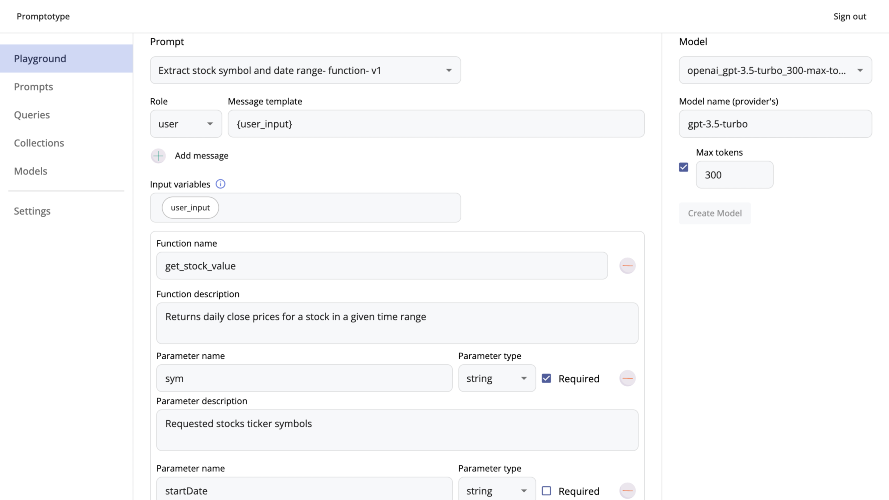The image size is (889, 500).
Task: Click the plus icon beside Add message
Action: [x=158, y=156]
